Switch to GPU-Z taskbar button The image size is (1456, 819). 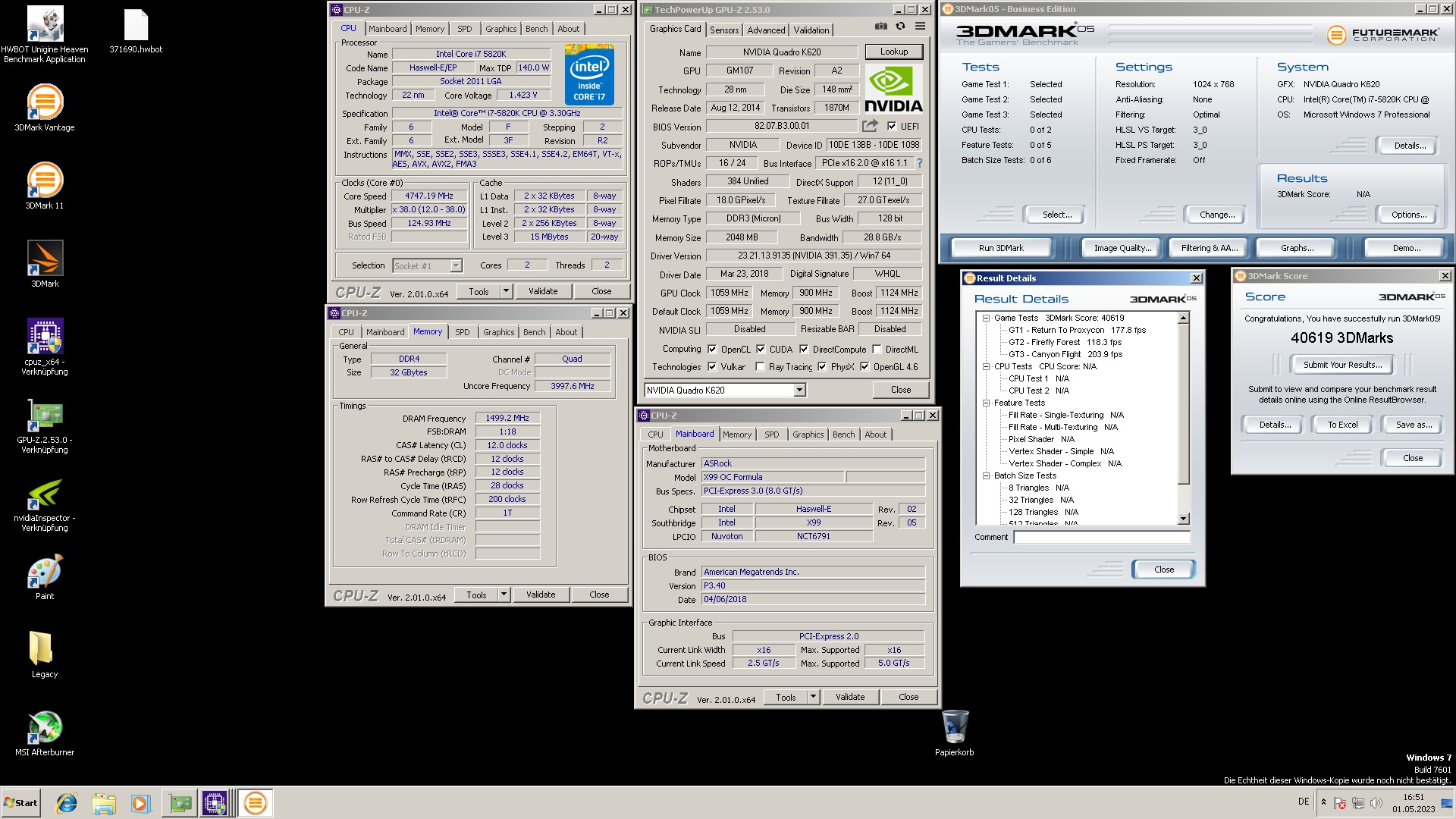tap(180, 803)
